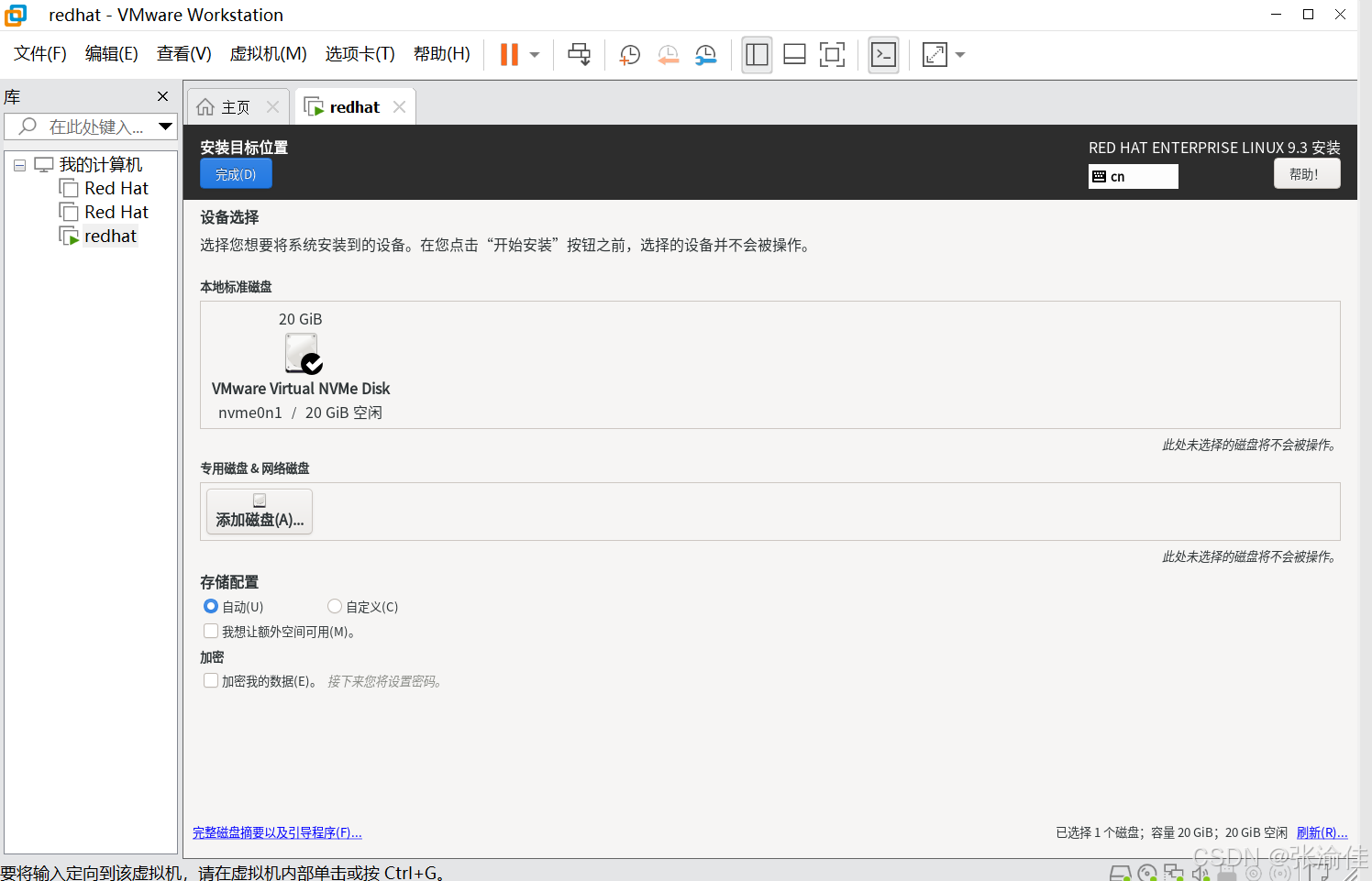Open the 编辑(E) menu

pos(112,54)
